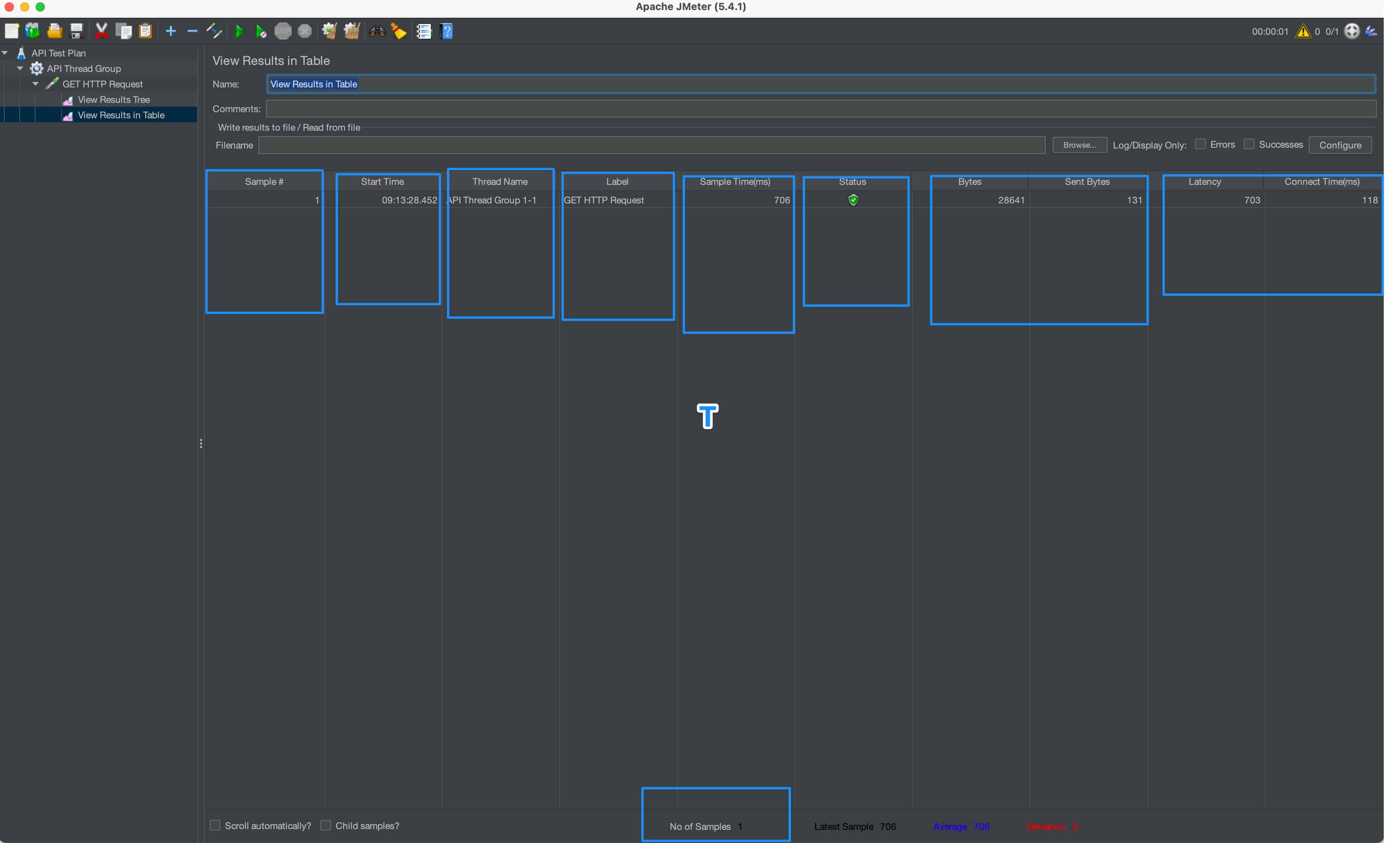Click the JMeter feather logo icon
The image size is (1400, 843).
[x=1371, y=31]
